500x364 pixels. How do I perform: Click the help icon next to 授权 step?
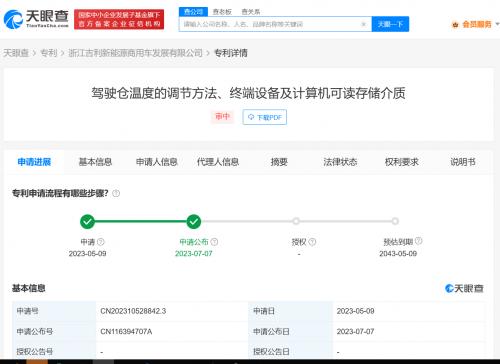[x=312, y=242]
